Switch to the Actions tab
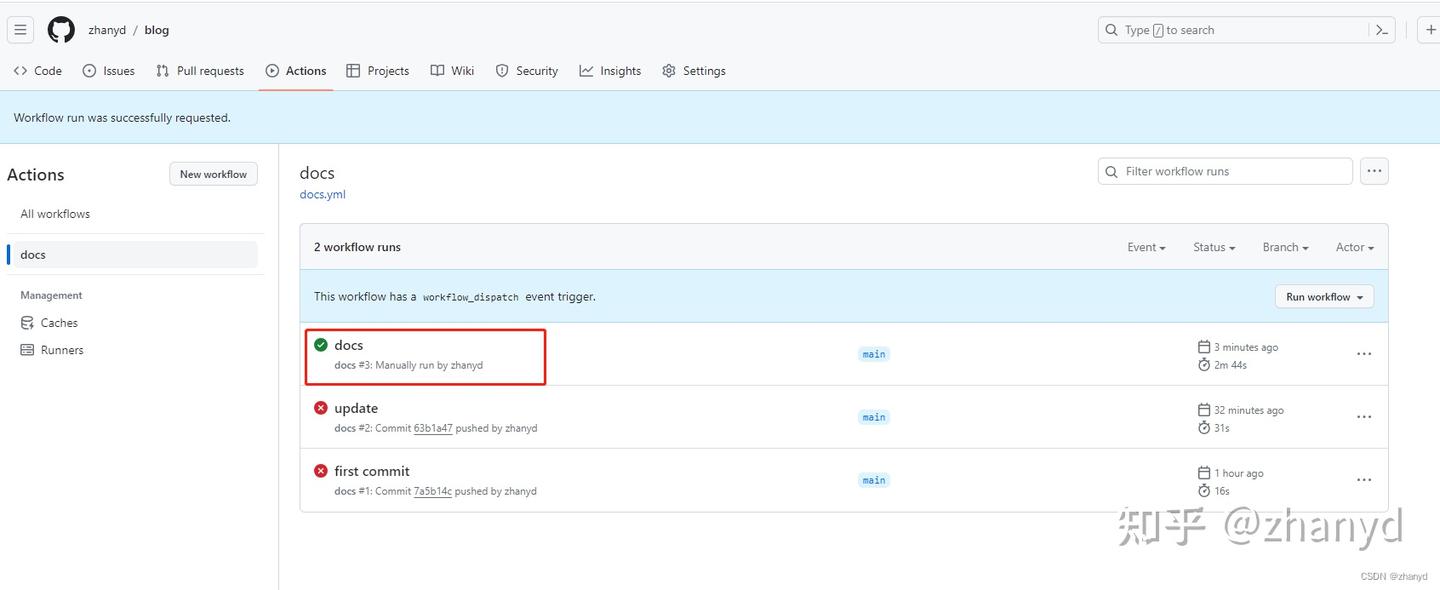Screen dimensions: 1440x590 point(296,70)
